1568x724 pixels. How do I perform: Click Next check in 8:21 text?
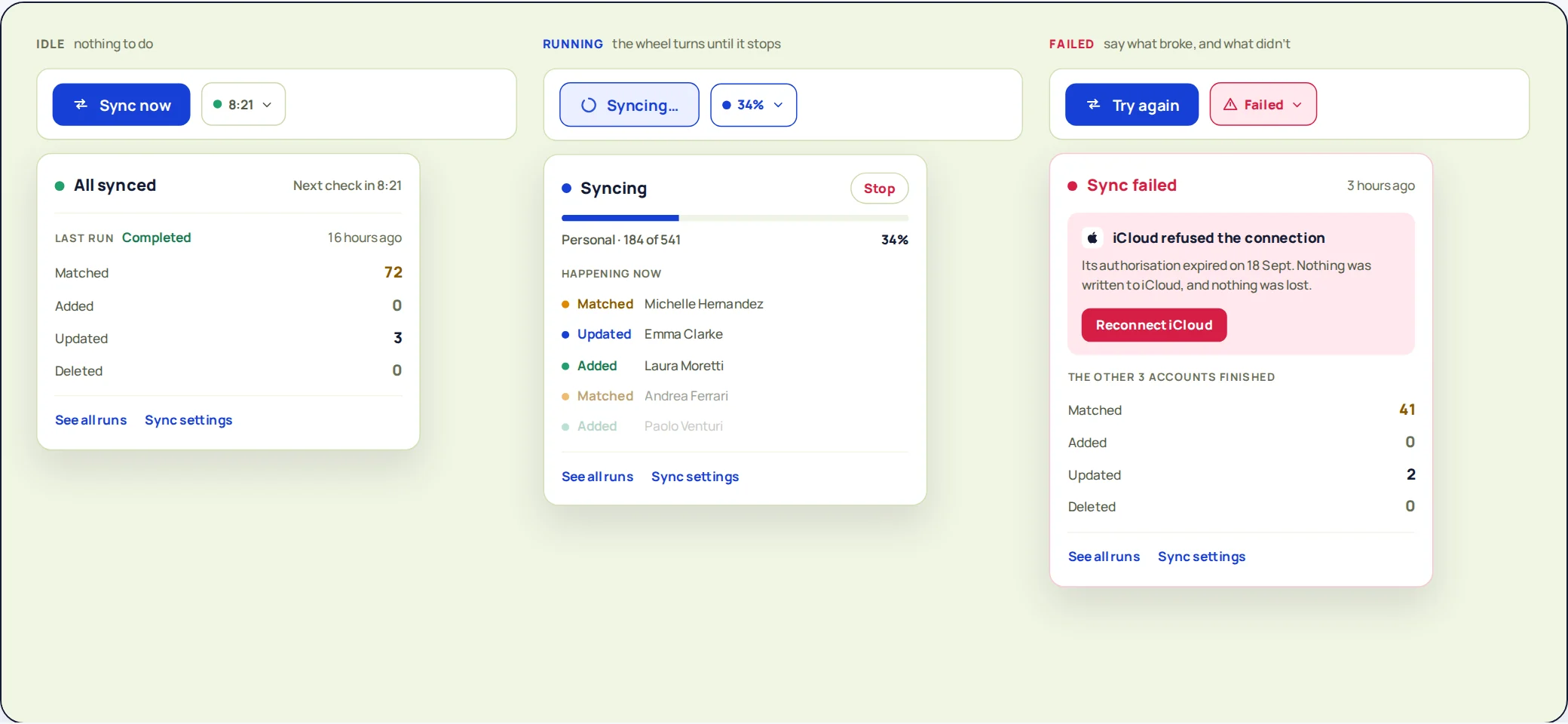coord(348,186)
